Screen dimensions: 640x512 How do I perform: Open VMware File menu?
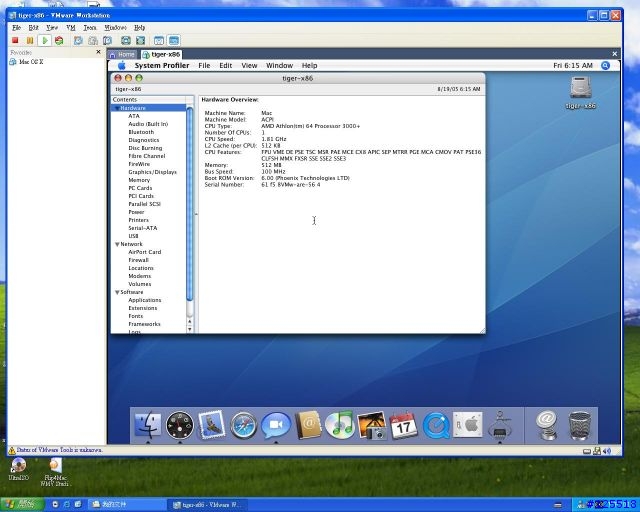[x=16, y=28]
